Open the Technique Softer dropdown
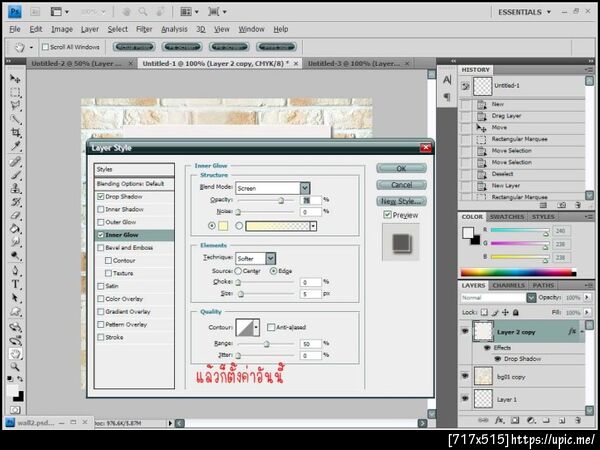The image size is (600, 450). (x=271, y=258)
